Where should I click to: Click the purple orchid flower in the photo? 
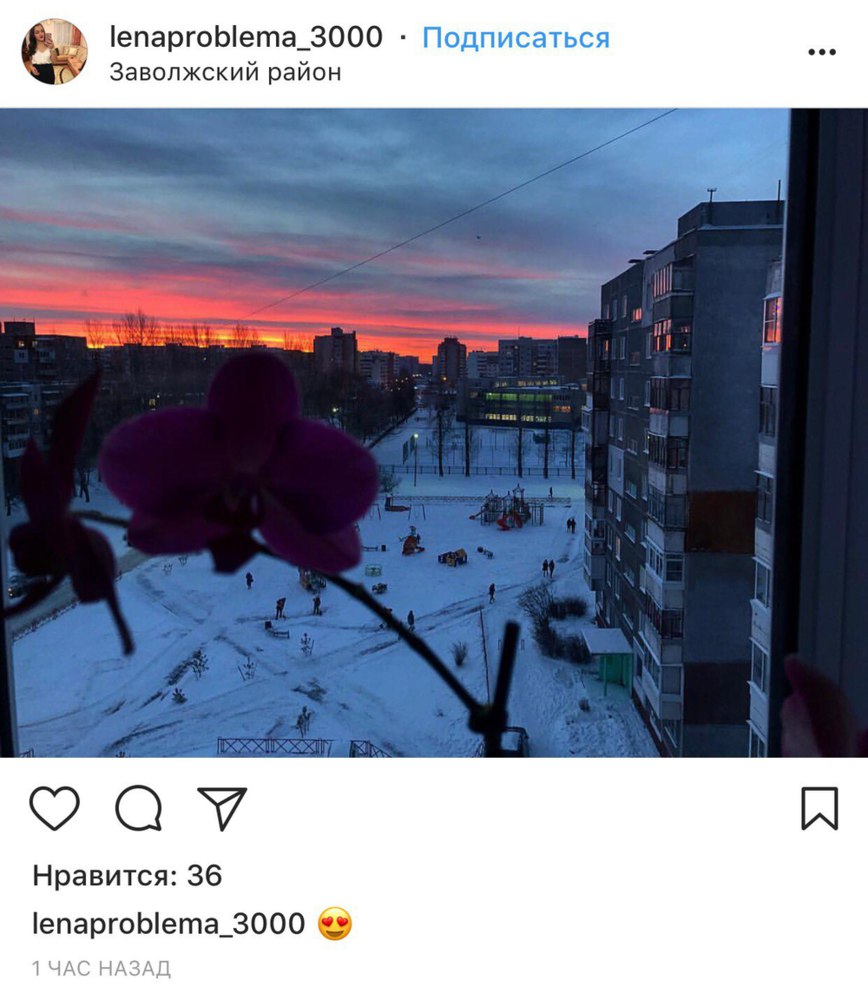coord(239,464)
